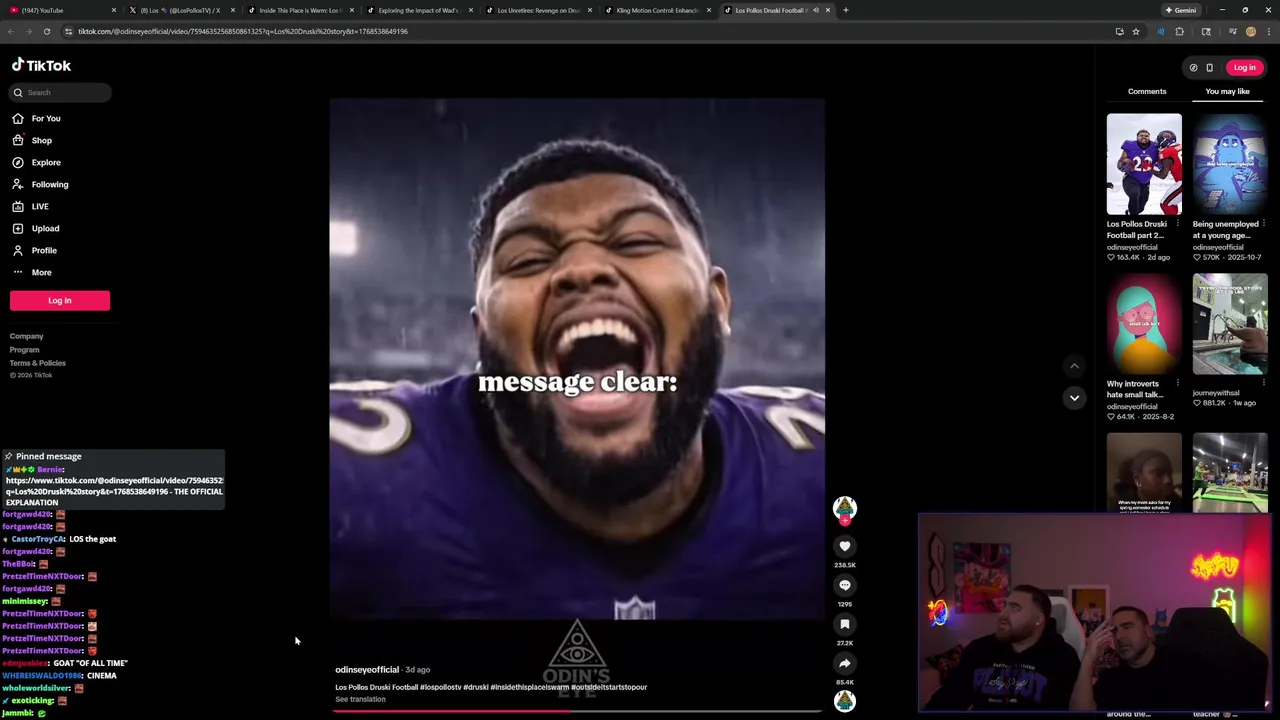Click the #druski hashtag
This screenshot has width=1280, height=720.
(x=476, y=687)
